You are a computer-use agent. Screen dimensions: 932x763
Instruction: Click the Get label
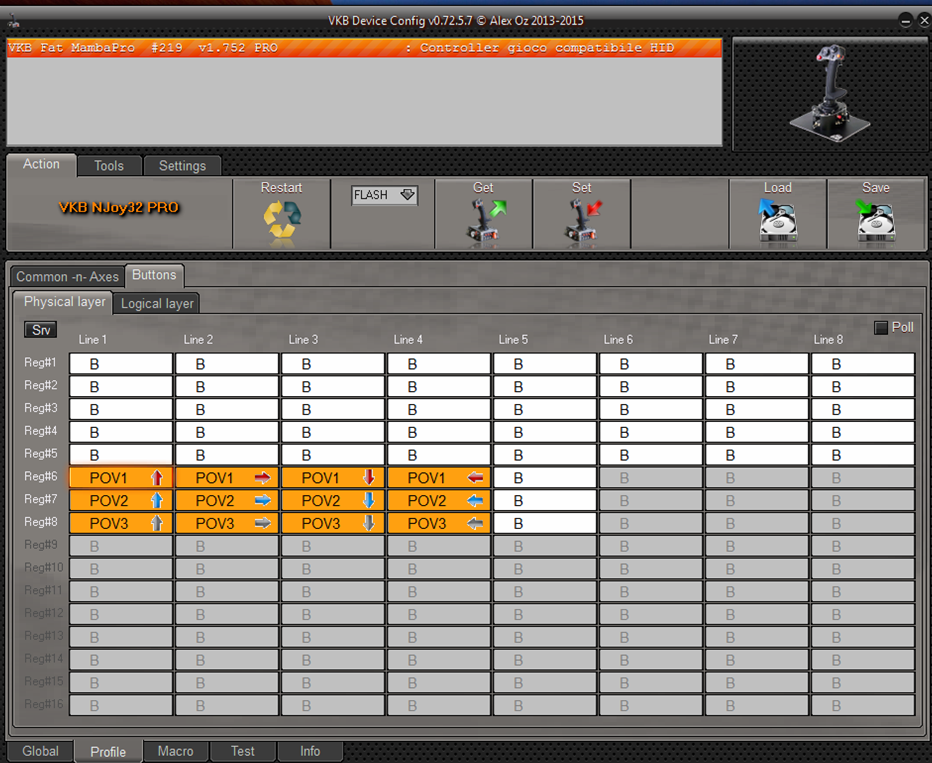pyautogui.click(x=483, y=188)
